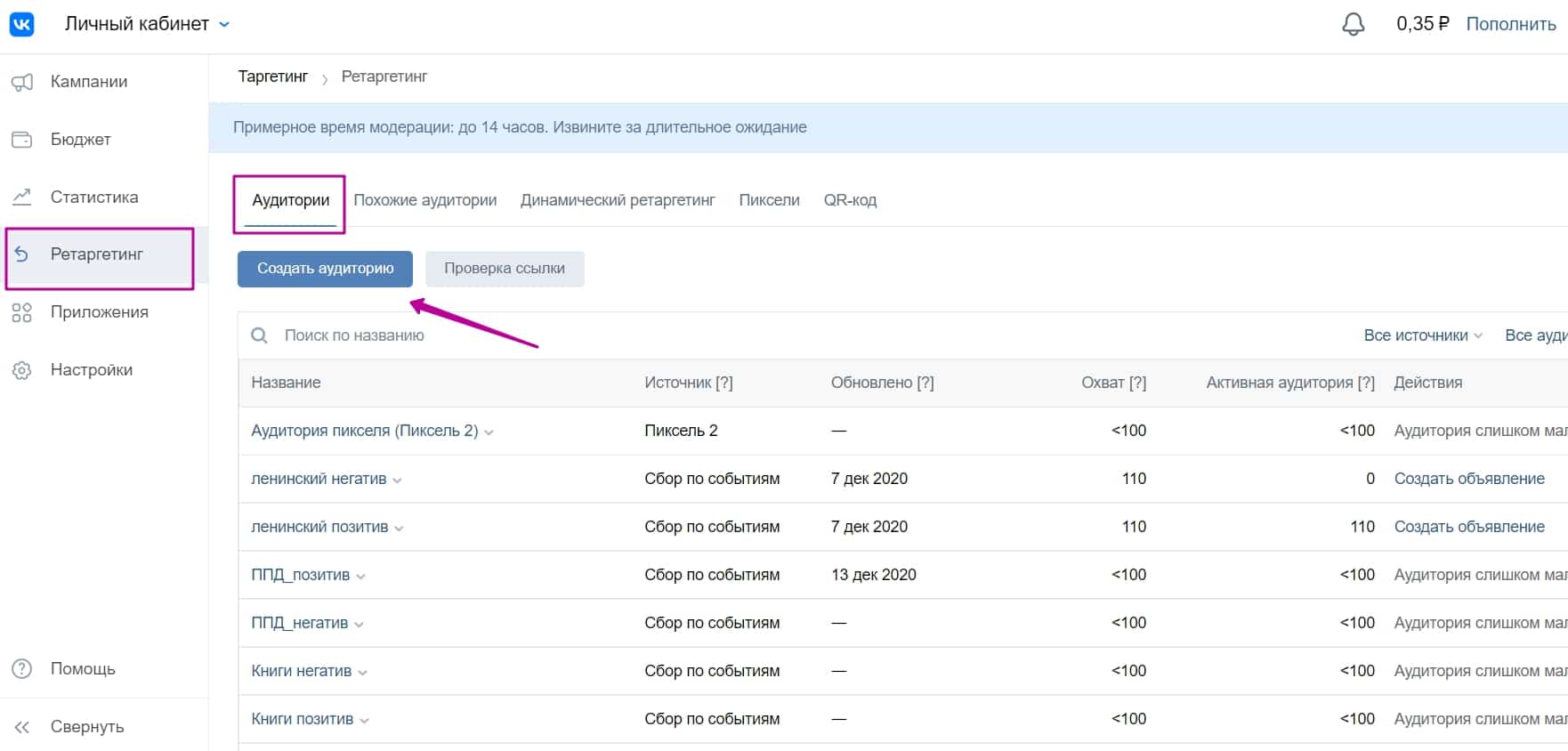Viewport: 1568px width, 751px height.
Task: Click the Активная аудитория [?] hint
Action: pyautogui.click(x=1366, y=383)
